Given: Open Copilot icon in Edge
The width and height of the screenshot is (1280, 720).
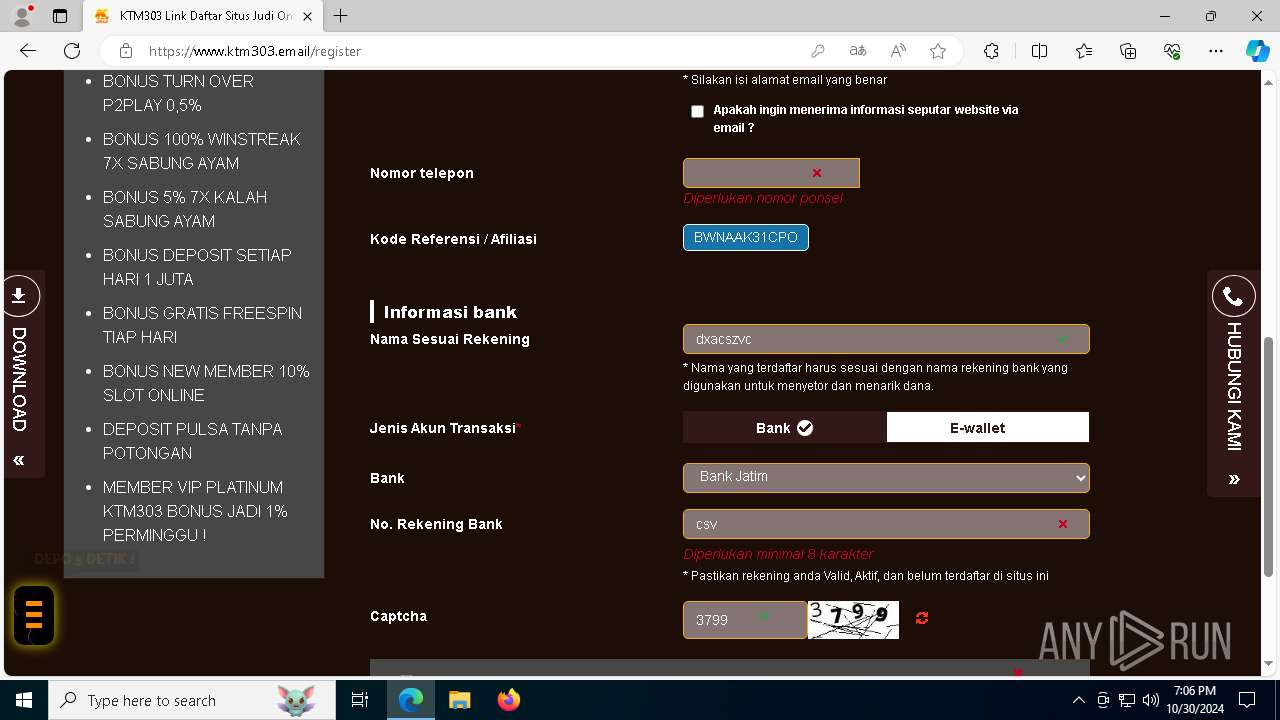Looking at the screenshot, I should click(x=1257, y=51).
